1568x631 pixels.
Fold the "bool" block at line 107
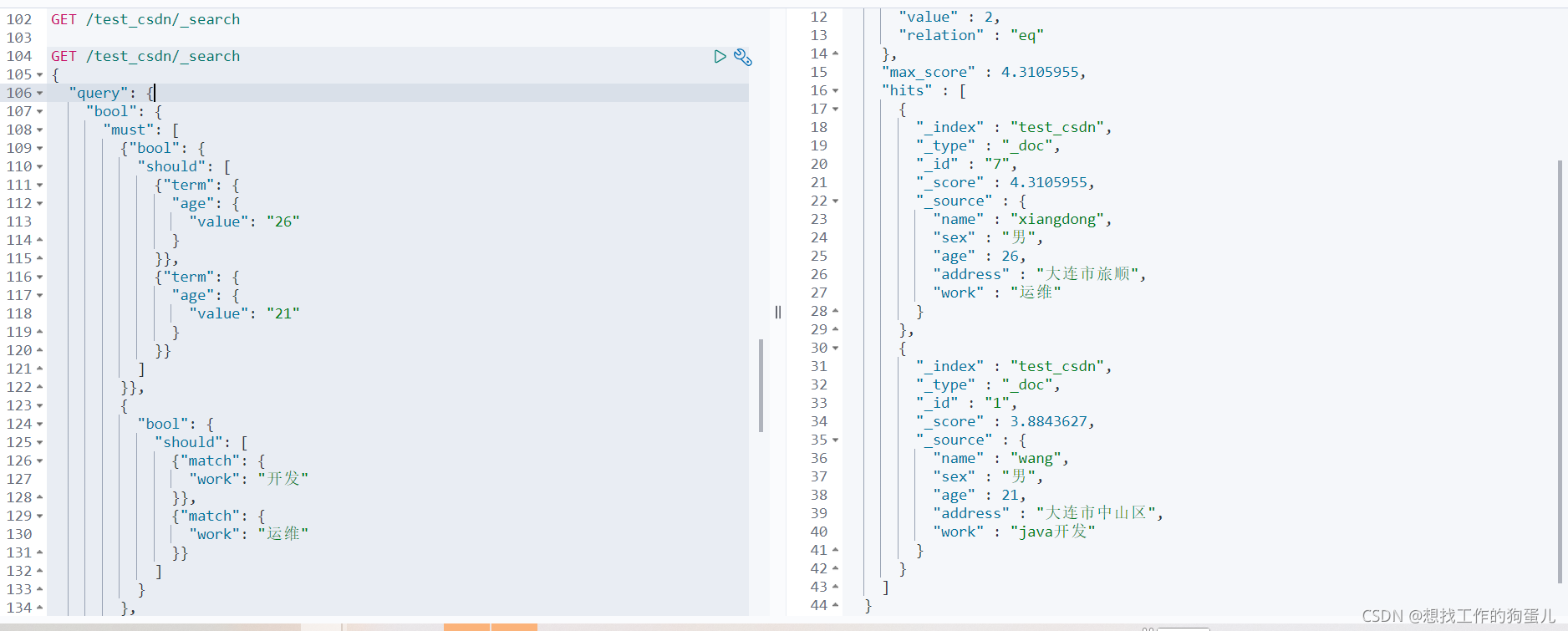pos(39,112)
